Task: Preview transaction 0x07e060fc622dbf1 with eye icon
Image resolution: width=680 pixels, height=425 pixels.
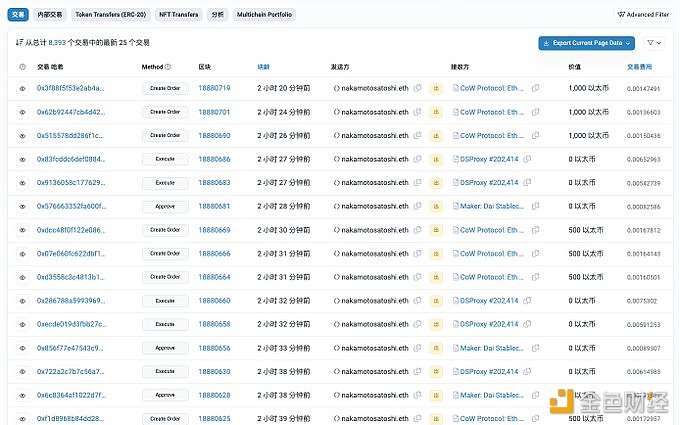Action: point(23,254)
